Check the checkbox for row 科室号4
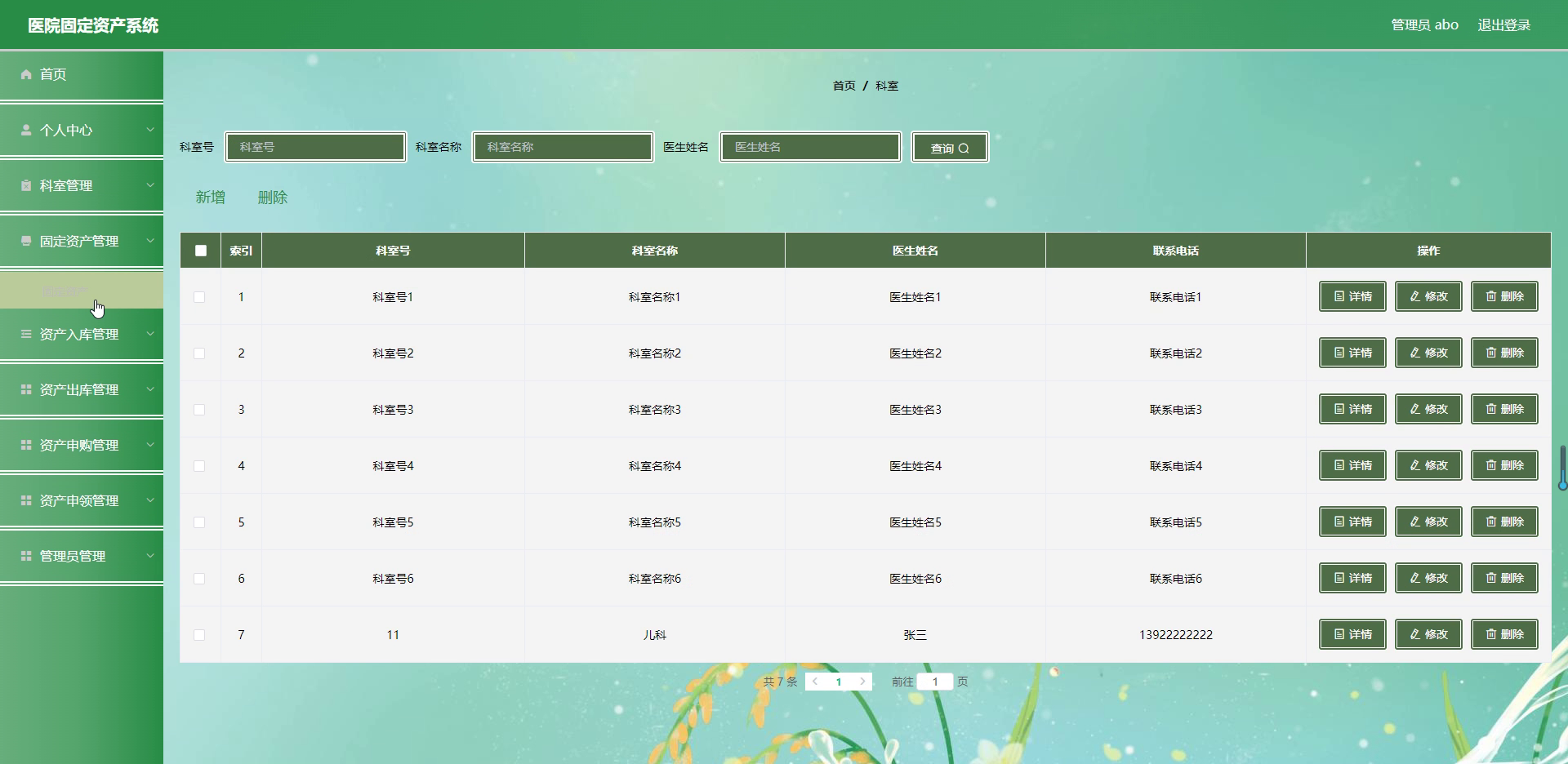 click(x=199, y=466)
